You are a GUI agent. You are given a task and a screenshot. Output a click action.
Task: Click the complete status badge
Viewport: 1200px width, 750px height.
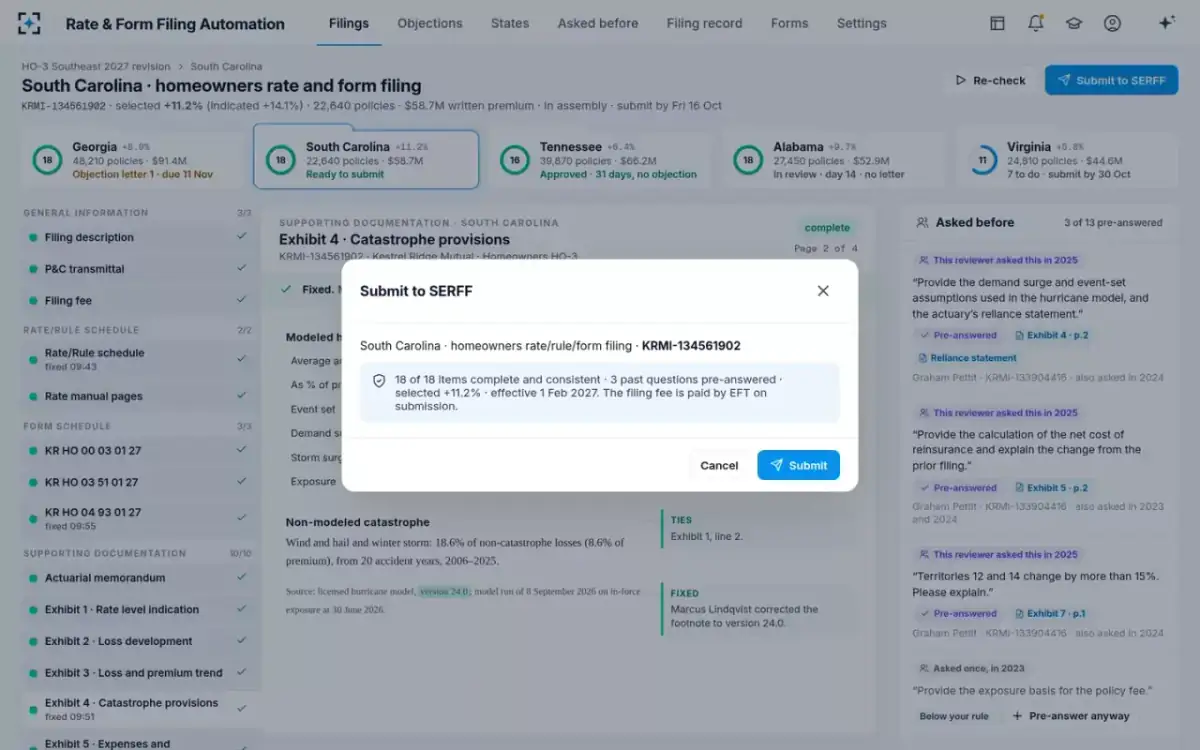[x=827, y=228]
